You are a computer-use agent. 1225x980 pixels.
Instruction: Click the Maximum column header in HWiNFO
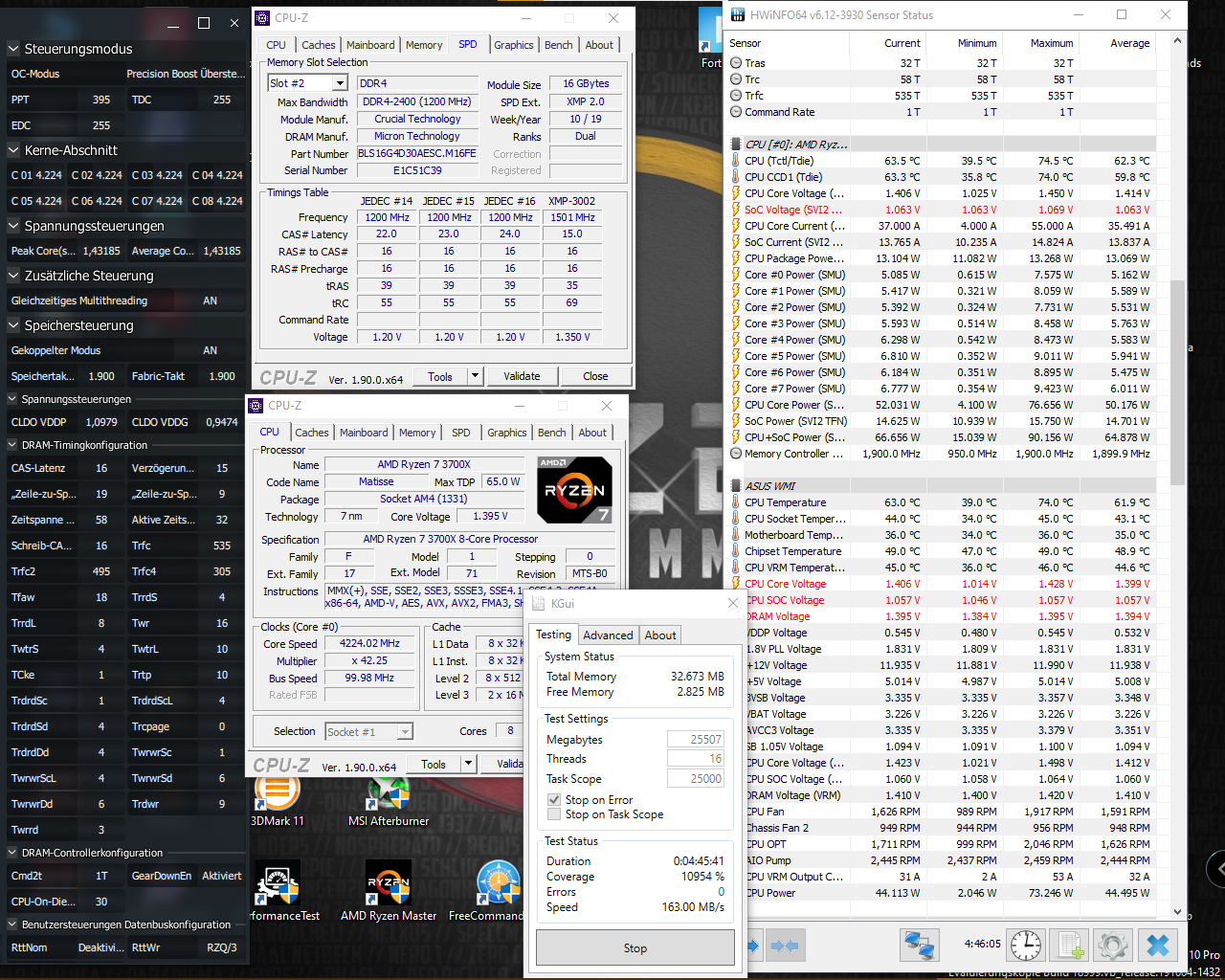(1052, 43)
